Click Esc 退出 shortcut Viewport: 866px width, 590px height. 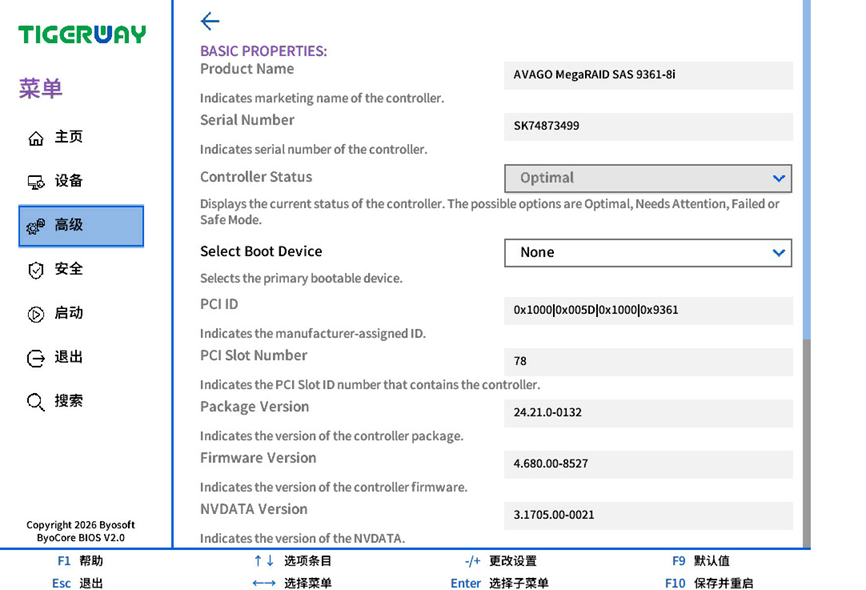pyautogui.click(x=77, y=583)
